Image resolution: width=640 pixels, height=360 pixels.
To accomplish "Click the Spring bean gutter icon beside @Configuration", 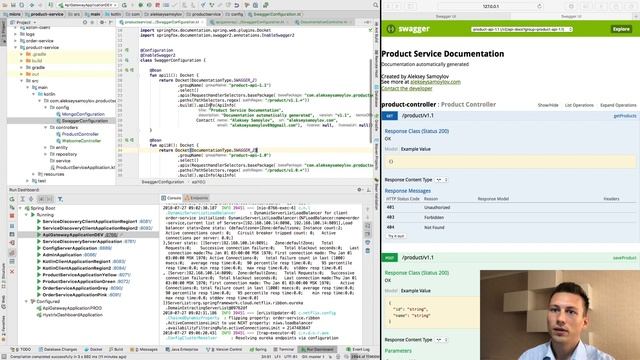I will [x=127, y=50].
